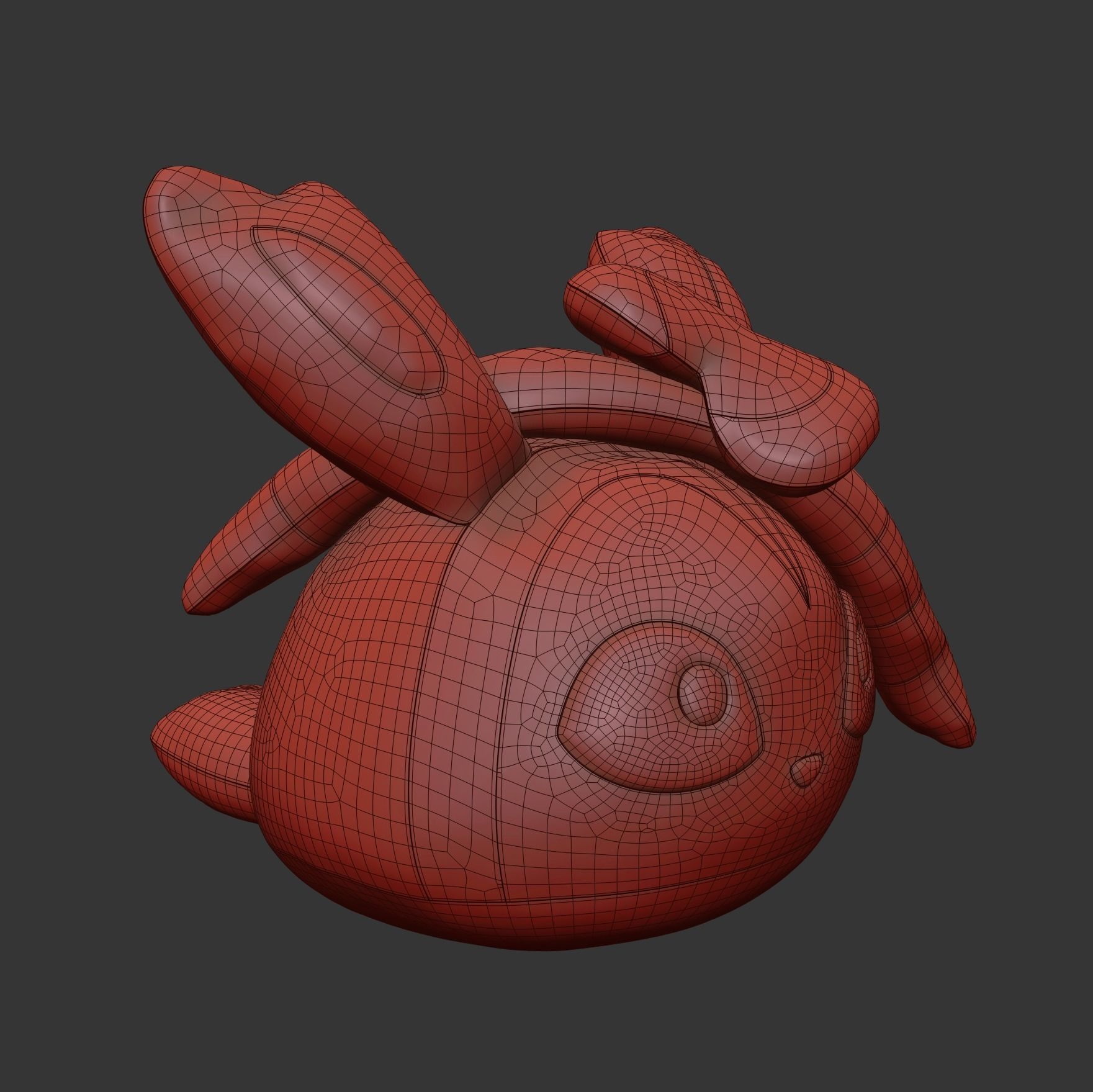
Task: Click the small teardrop mark below the eye
Action: coord(807,770)
